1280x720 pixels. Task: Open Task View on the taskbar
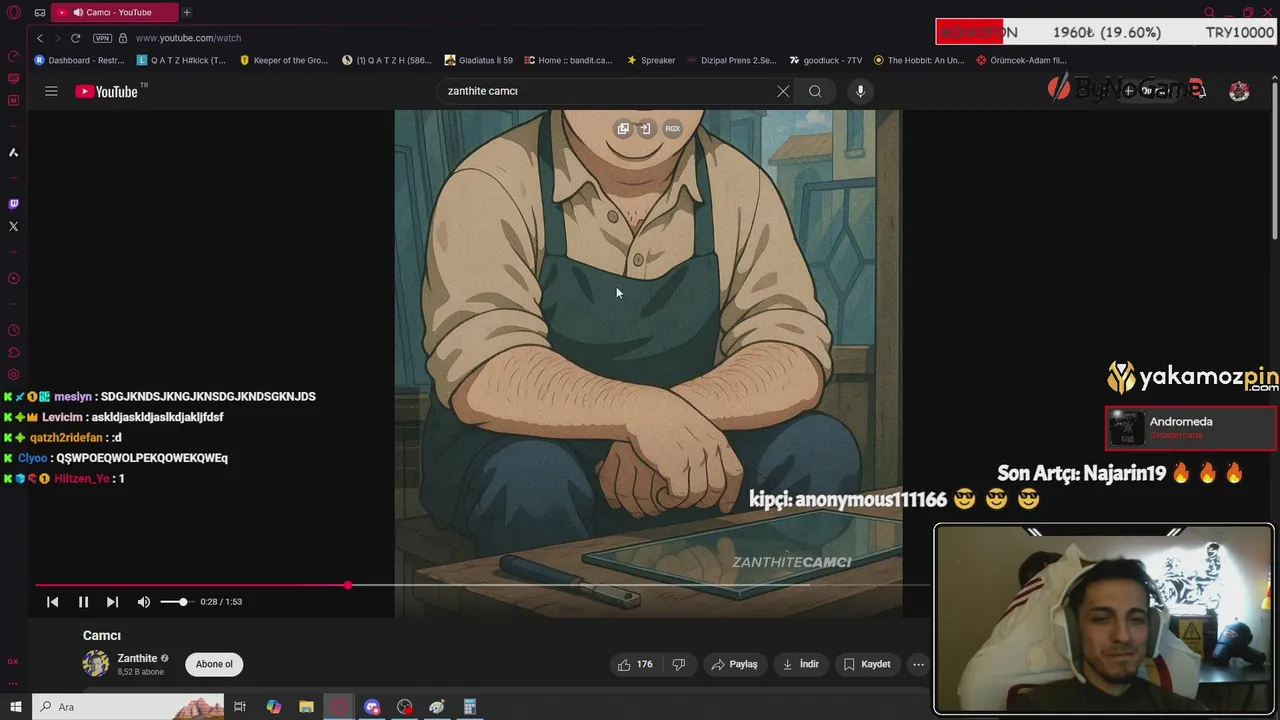[x=240, y=707]
